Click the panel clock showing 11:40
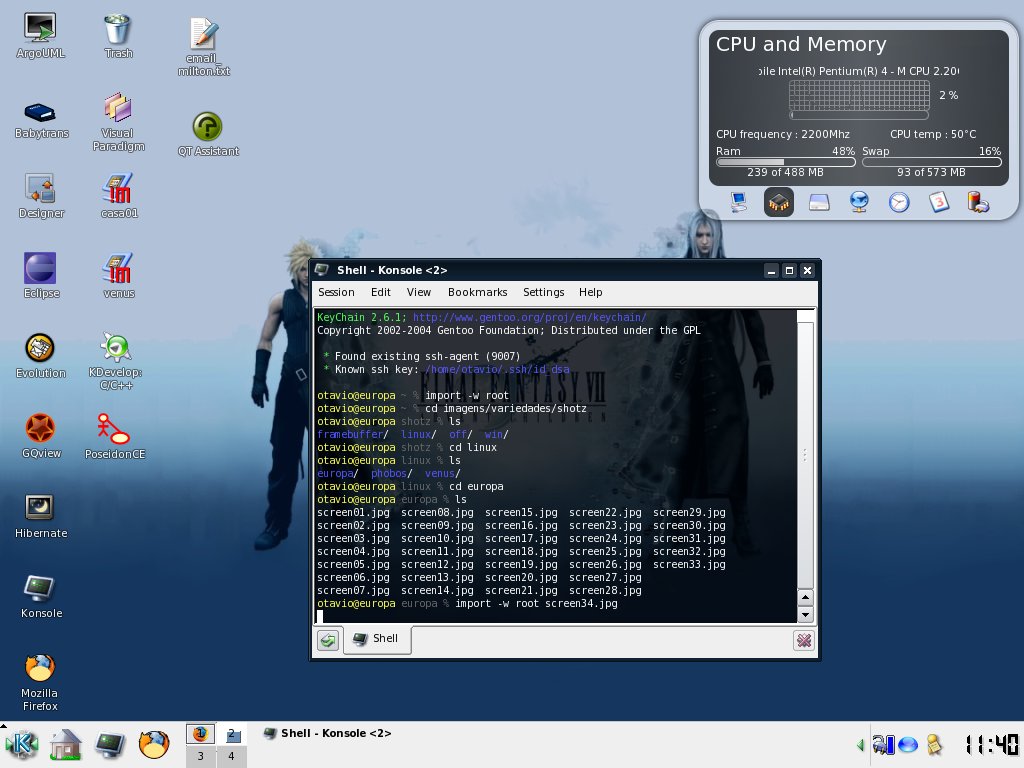The image size is (1024, 768). pos(991,744)
